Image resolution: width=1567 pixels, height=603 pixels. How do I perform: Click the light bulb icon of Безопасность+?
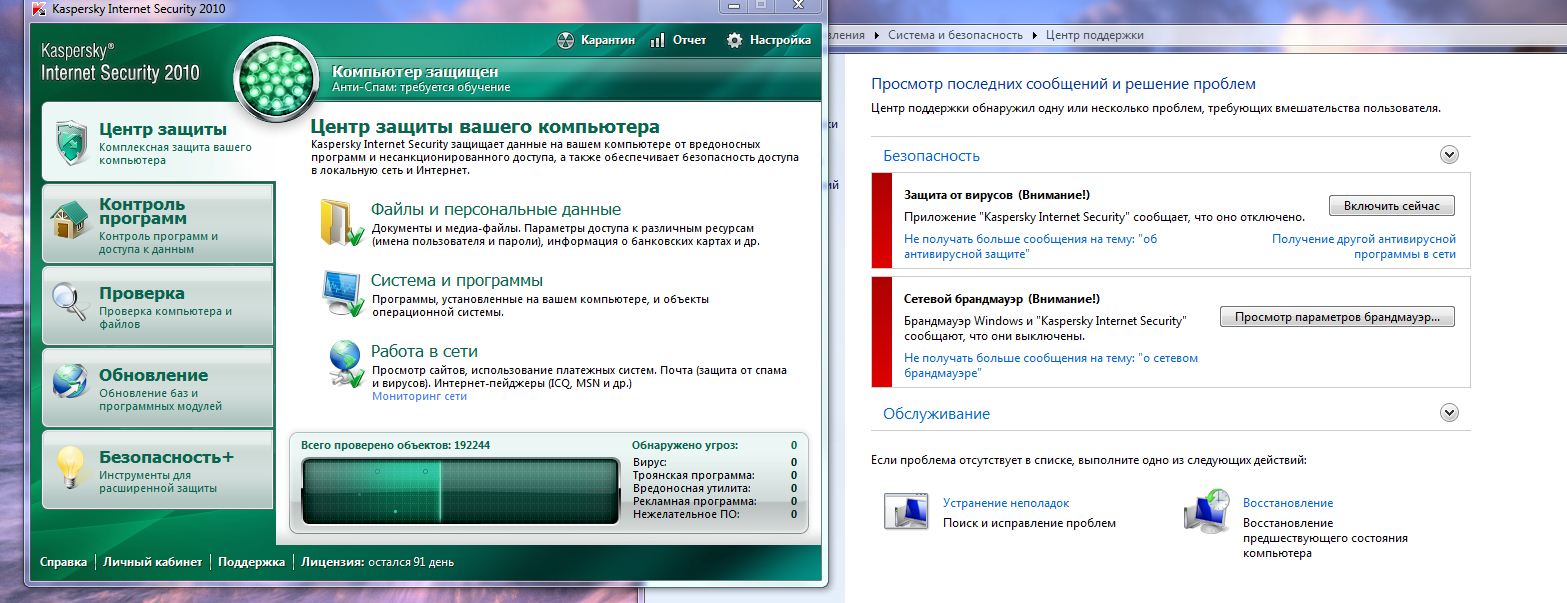(x=70, y=468)
